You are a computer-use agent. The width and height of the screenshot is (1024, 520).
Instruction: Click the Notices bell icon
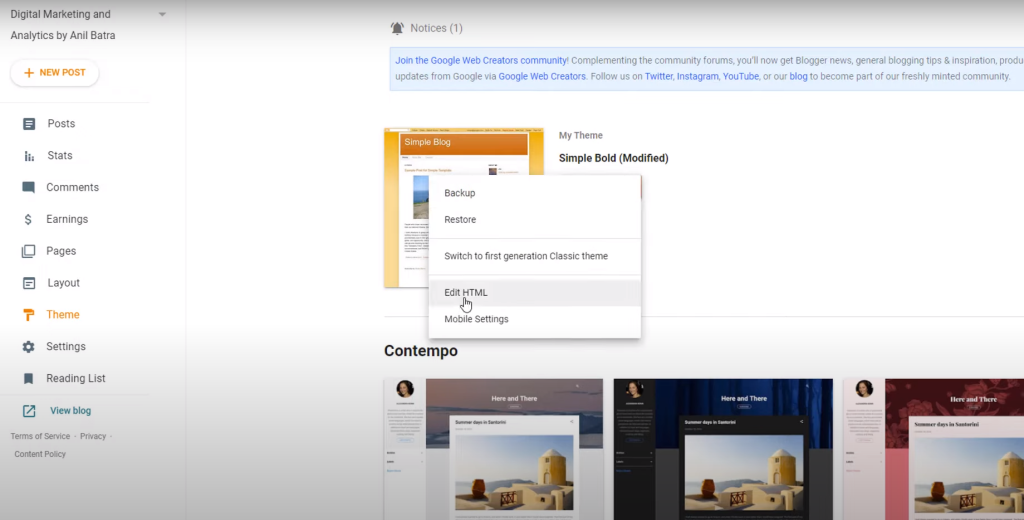[399, 28]
